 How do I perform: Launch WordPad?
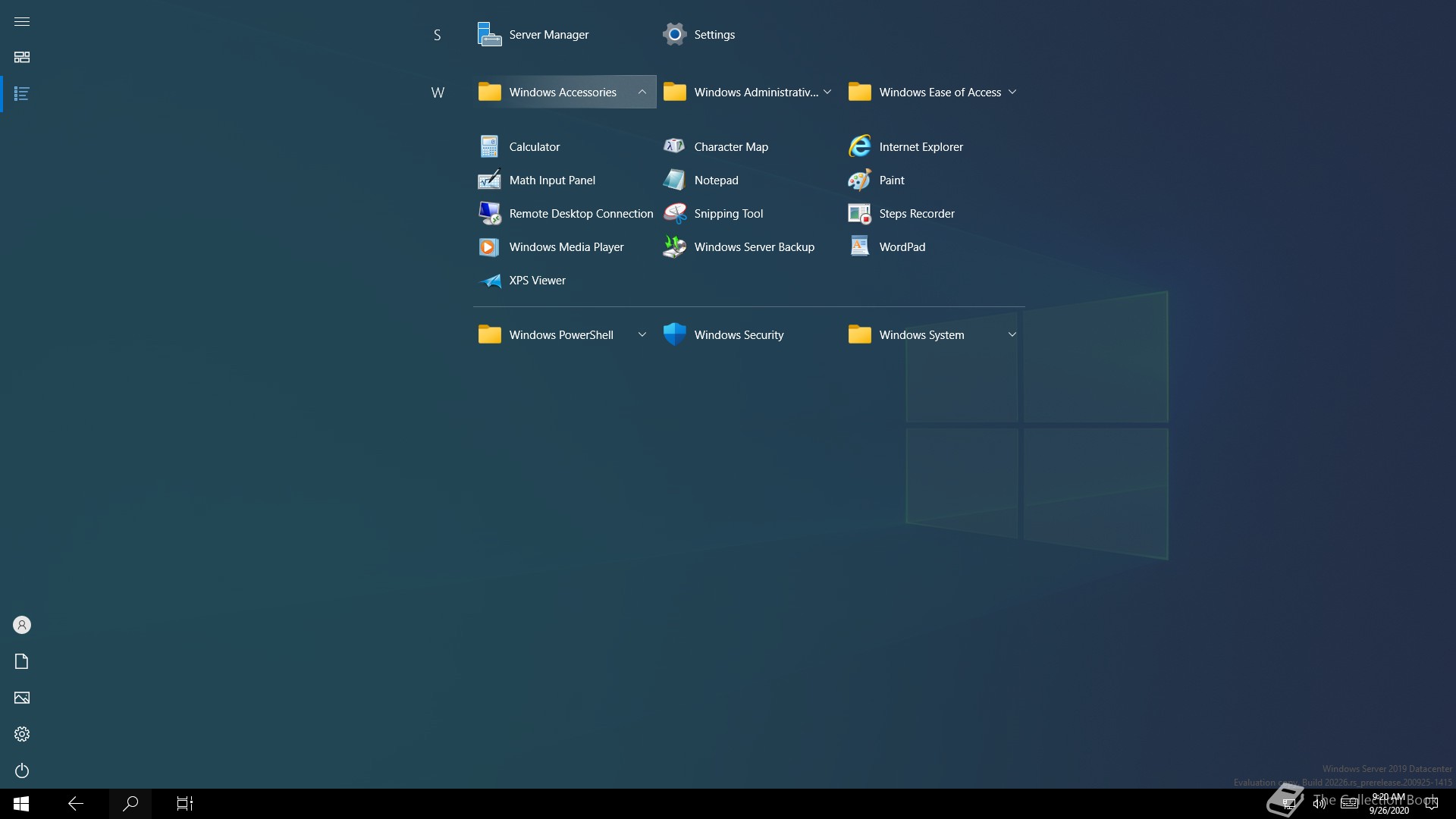coord(934,246)
